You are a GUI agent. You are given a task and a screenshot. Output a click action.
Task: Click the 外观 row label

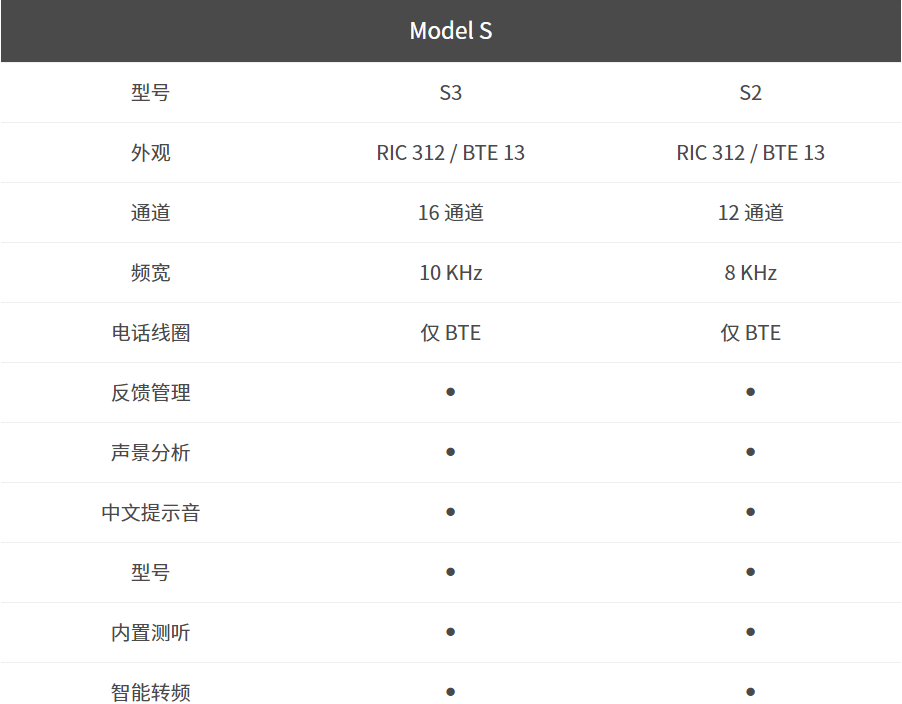(x=150, y=153)
